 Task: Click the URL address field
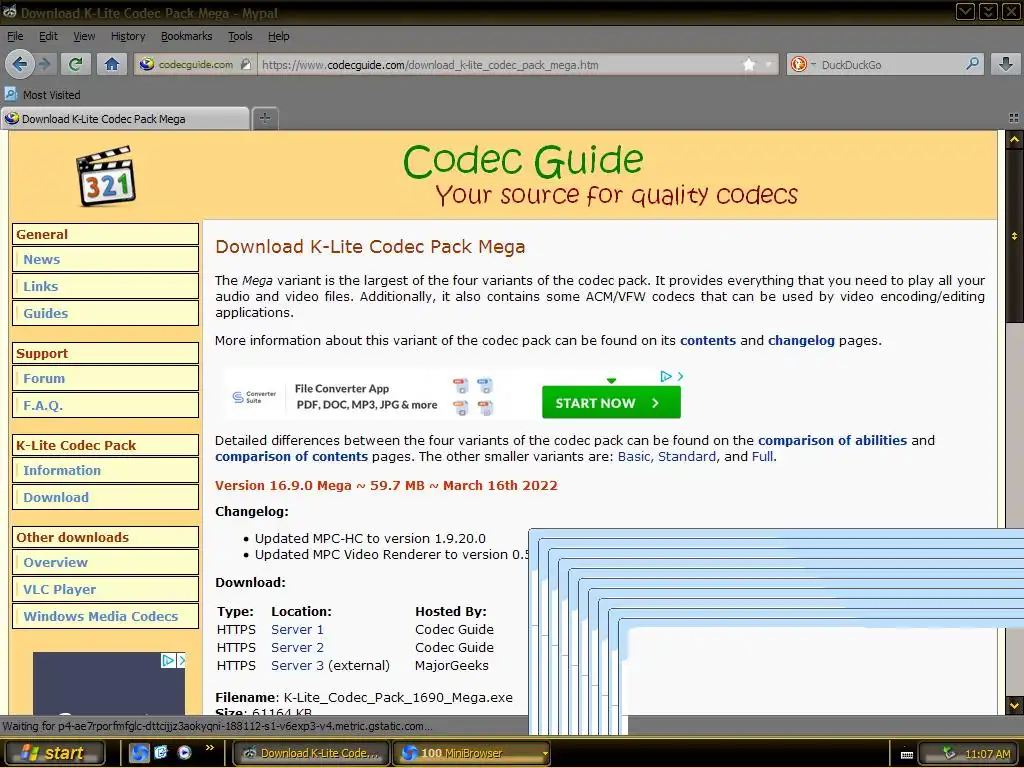tap(500, 65)
